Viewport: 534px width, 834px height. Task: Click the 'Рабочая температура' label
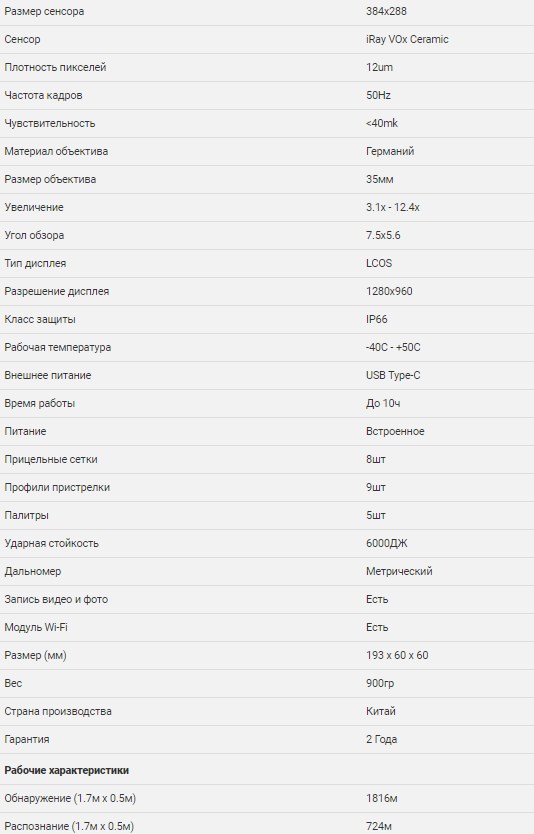[58, 347]
